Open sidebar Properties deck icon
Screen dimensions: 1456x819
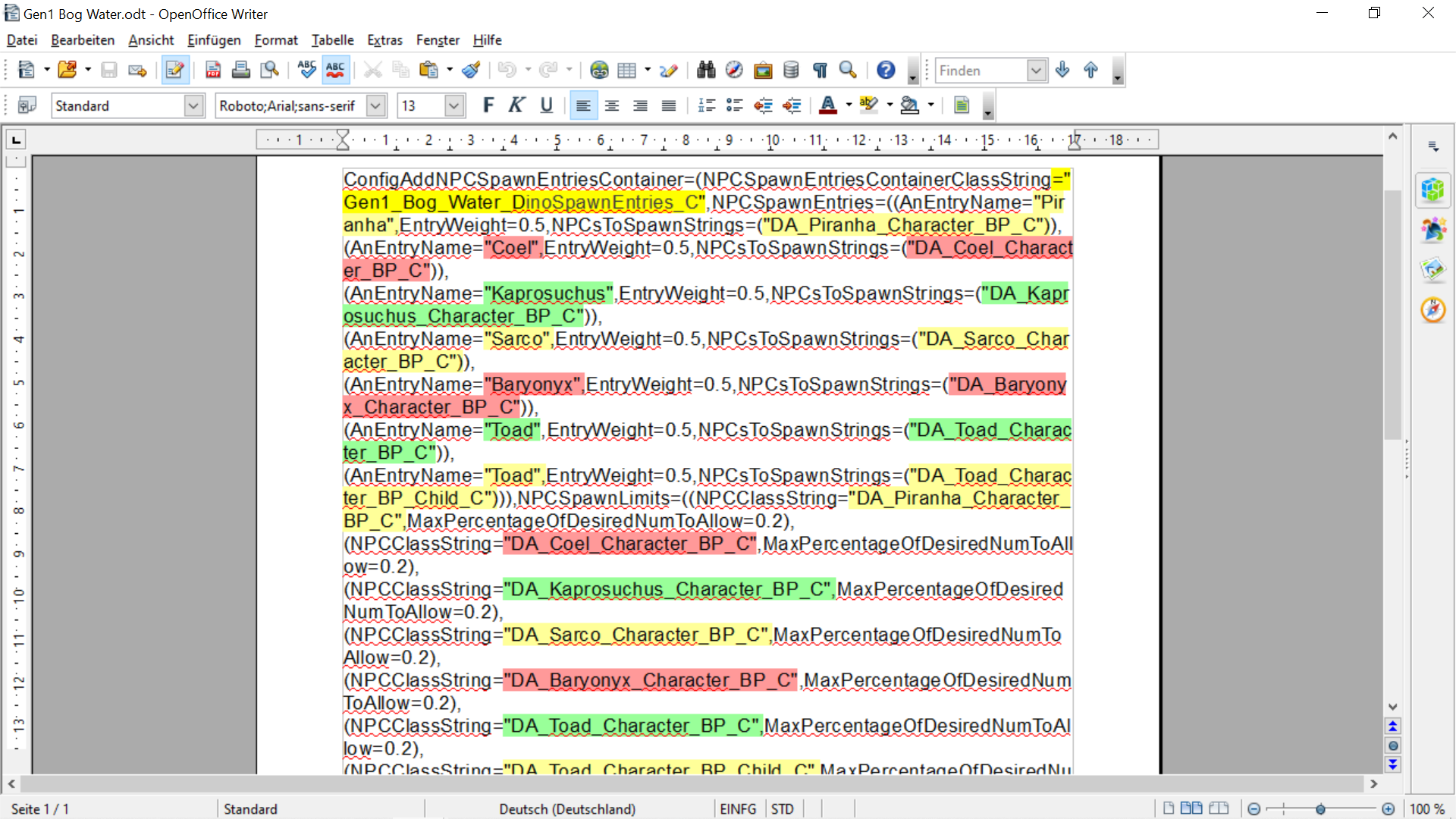point(1432,189)
